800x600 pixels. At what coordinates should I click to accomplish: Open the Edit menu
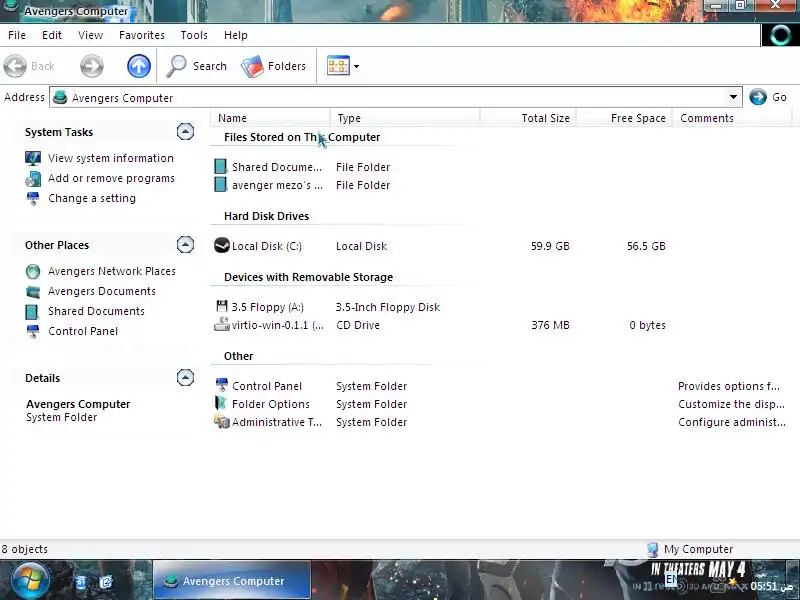52,35
